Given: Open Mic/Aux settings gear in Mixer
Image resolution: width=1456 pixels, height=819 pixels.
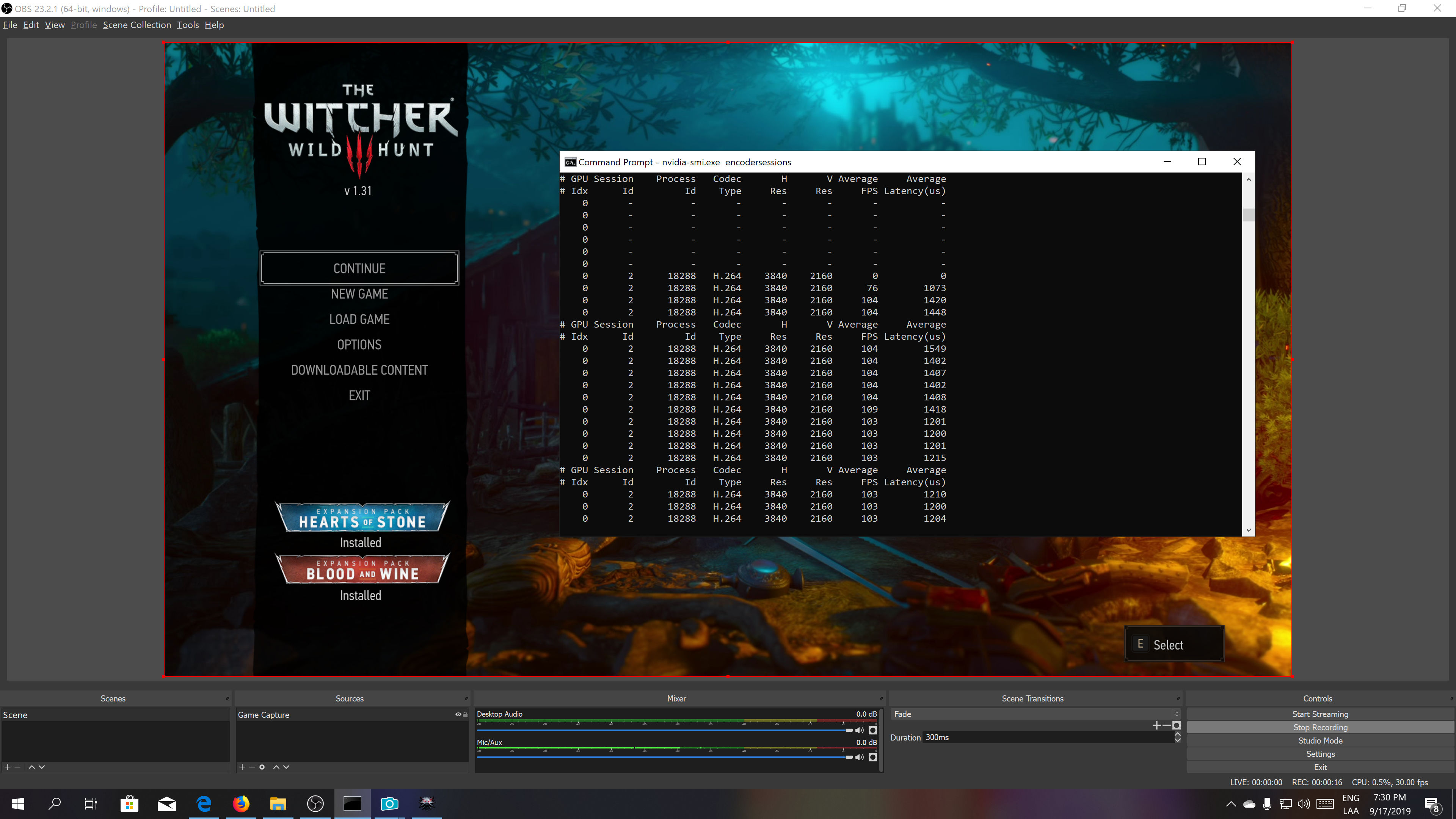Looking at the screenshot, I should 873,758.
